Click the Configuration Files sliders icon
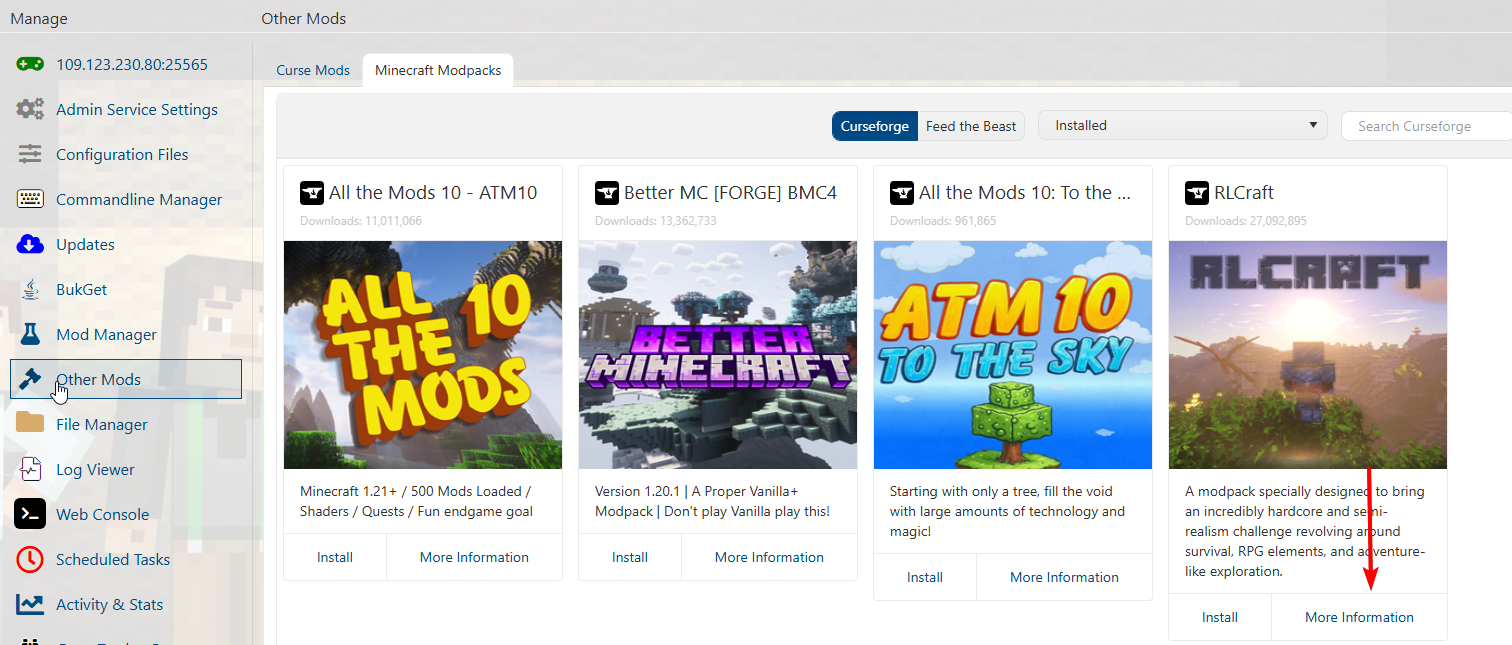 click(x=30, y=154)
